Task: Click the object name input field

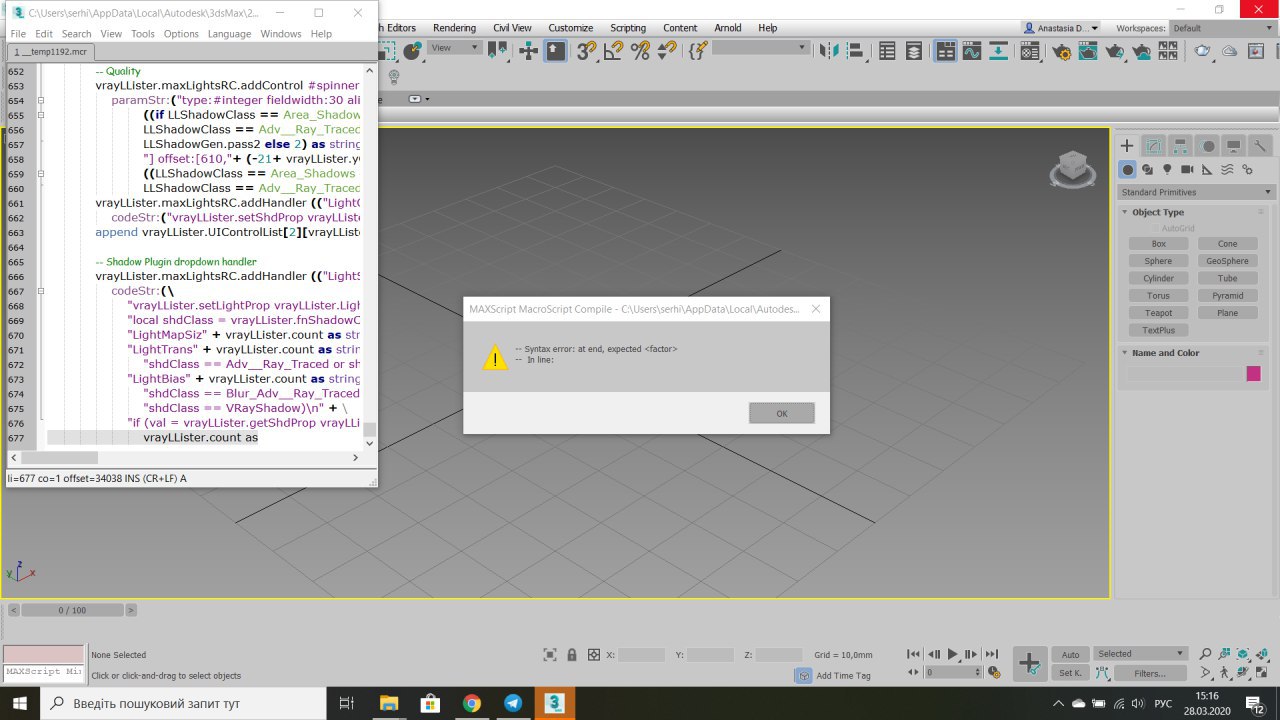Action: point(1183,374)
